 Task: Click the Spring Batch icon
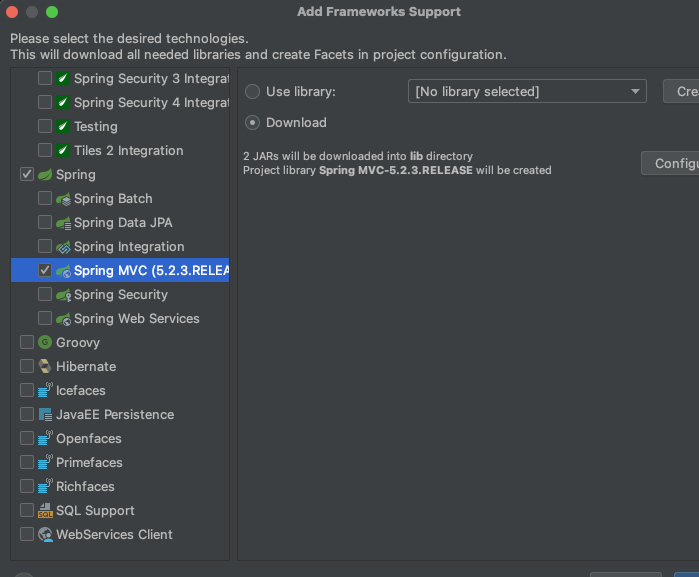click(63, 199)
